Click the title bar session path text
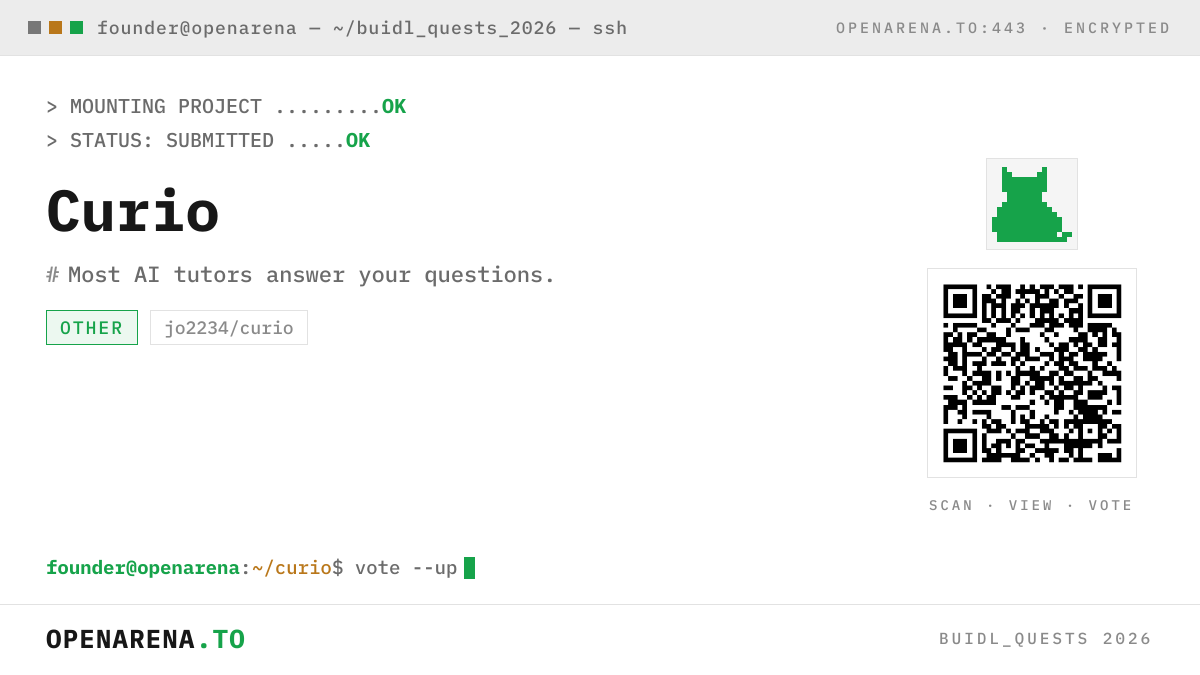 click(x=362, y=28)
